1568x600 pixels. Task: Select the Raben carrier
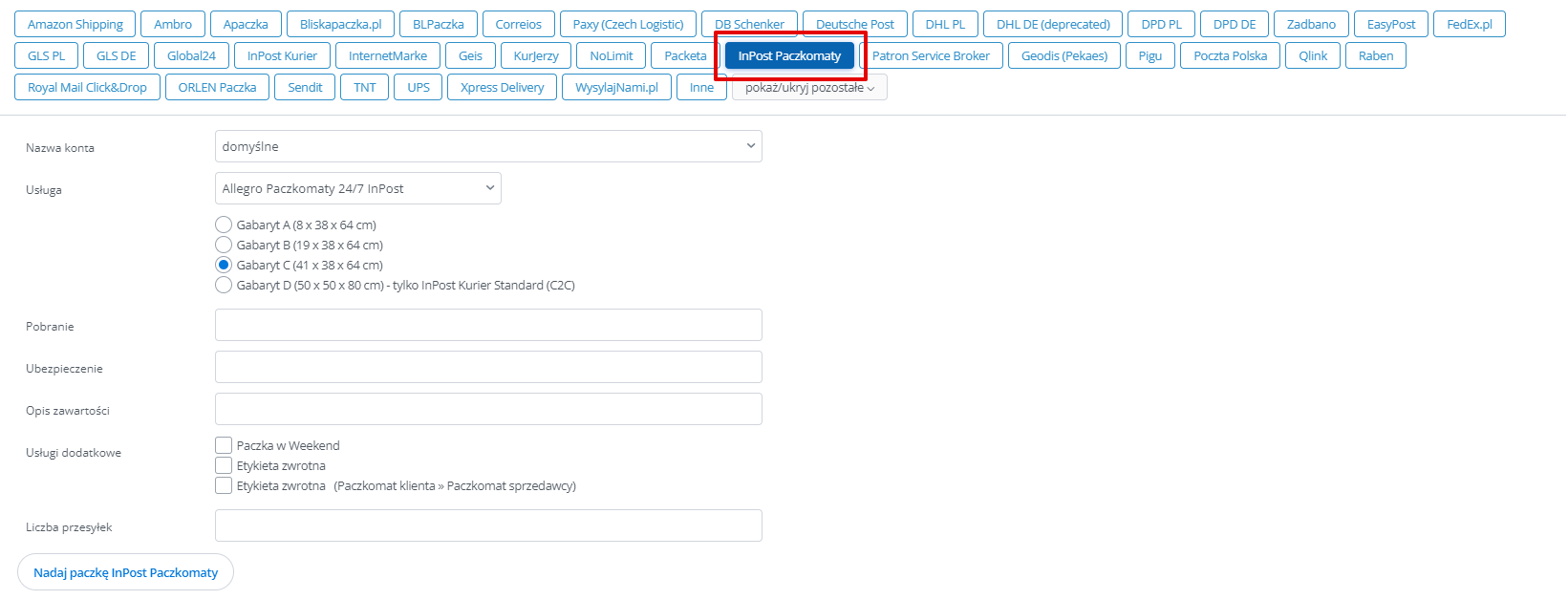tap(1376, 55)
